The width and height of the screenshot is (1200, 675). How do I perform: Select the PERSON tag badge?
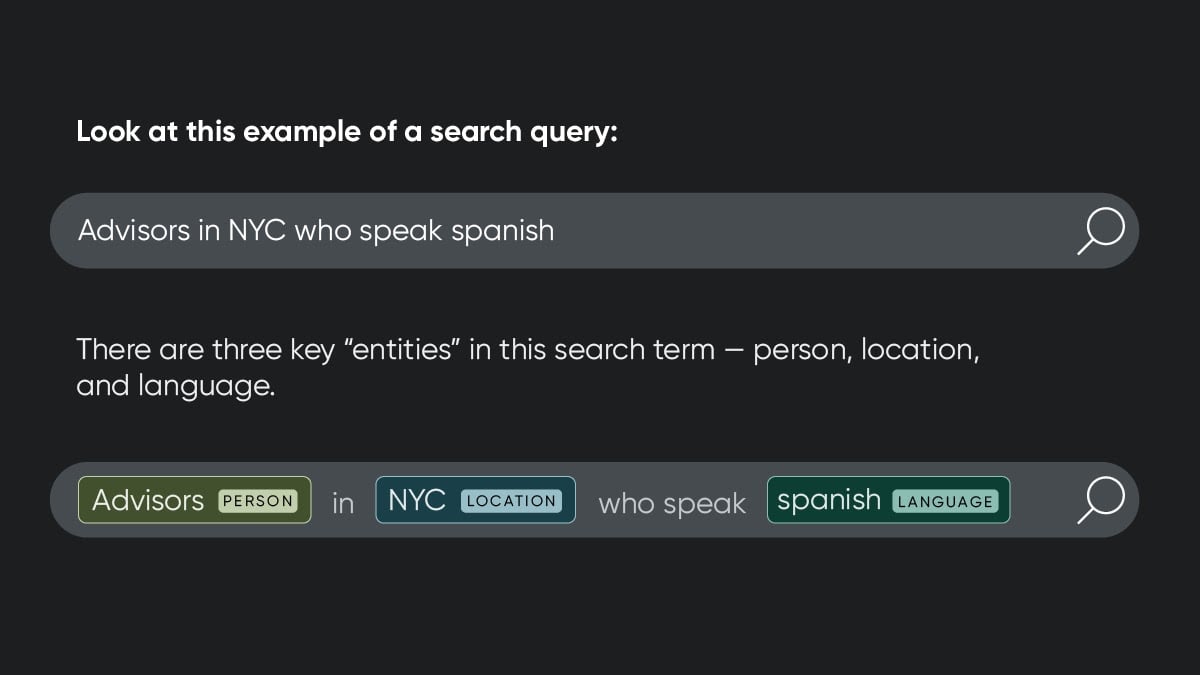pos(258,501)
